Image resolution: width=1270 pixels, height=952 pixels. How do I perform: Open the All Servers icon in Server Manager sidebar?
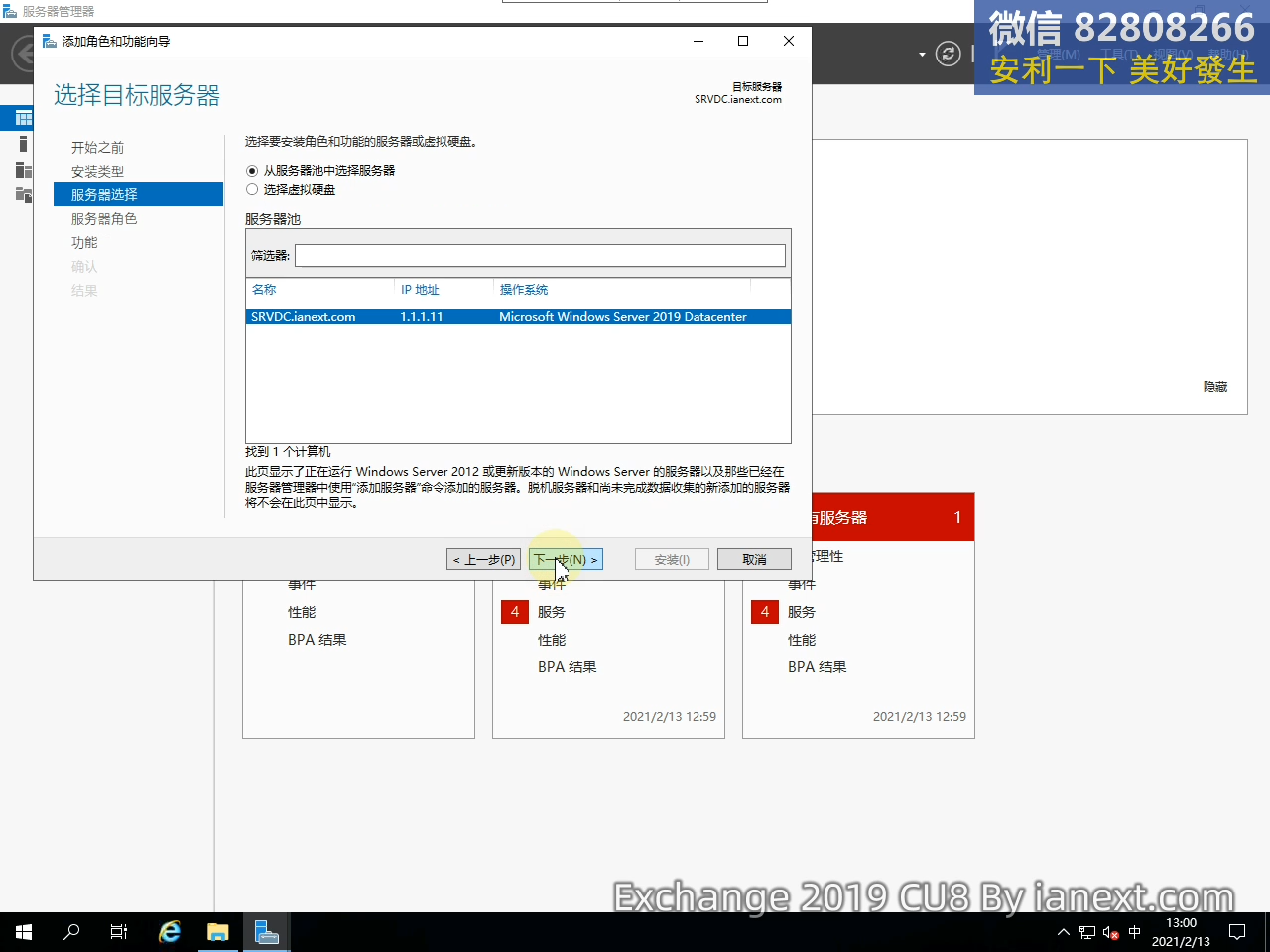(x=22, y=170)
